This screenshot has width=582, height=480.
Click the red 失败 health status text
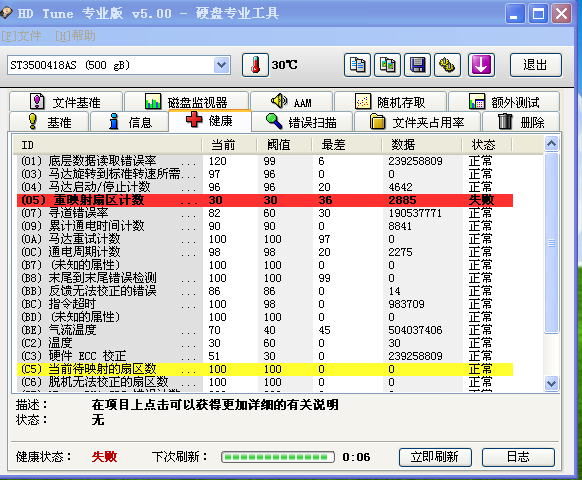pos(104,457)
